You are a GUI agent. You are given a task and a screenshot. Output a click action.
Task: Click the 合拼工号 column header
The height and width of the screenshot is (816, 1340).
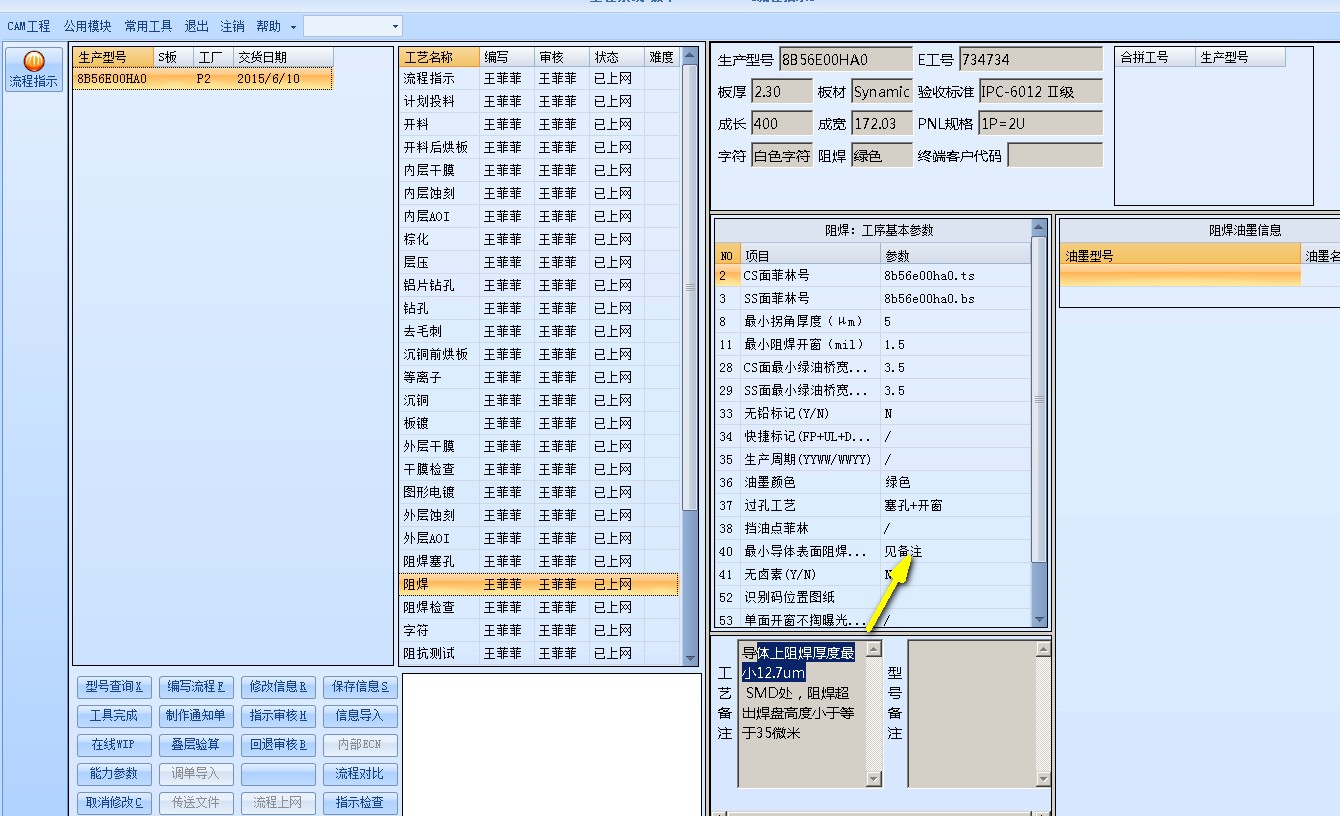click(1156, 57)
